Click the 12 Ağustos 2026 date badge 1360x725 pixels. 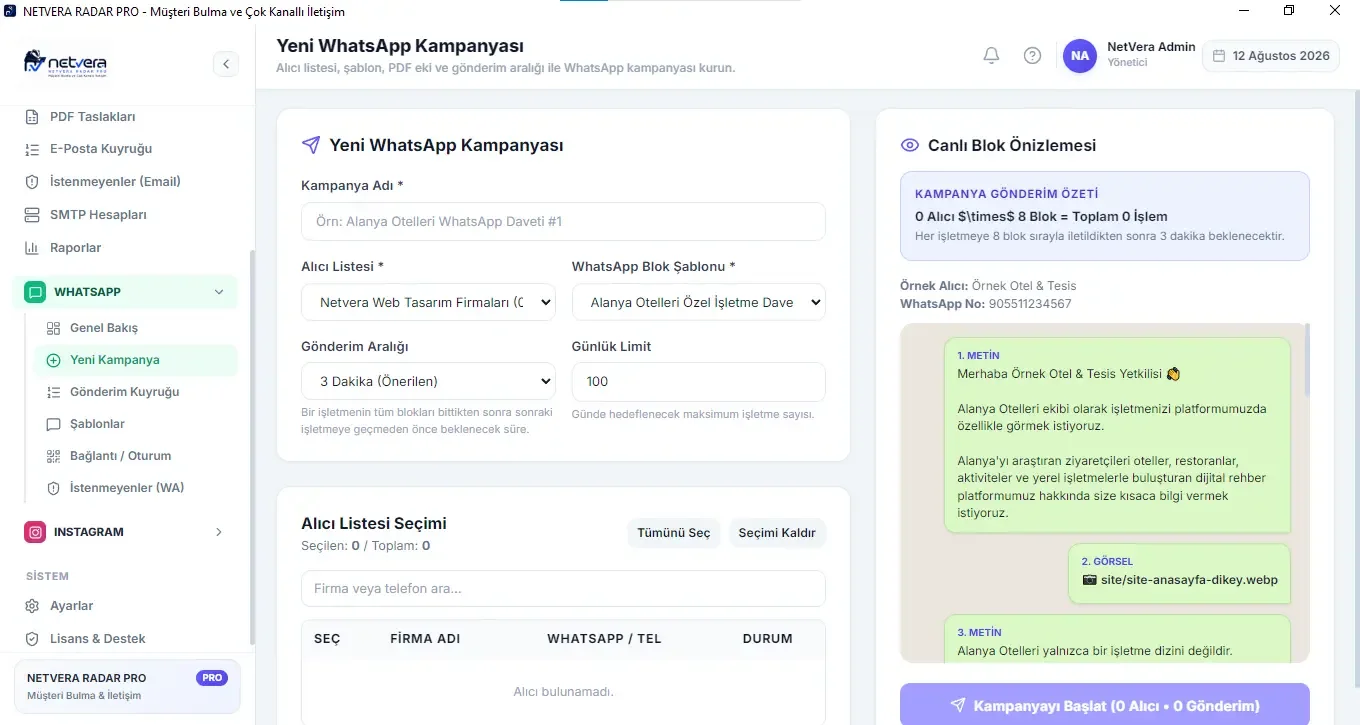pyautogui.click(x=1271, y=56)
